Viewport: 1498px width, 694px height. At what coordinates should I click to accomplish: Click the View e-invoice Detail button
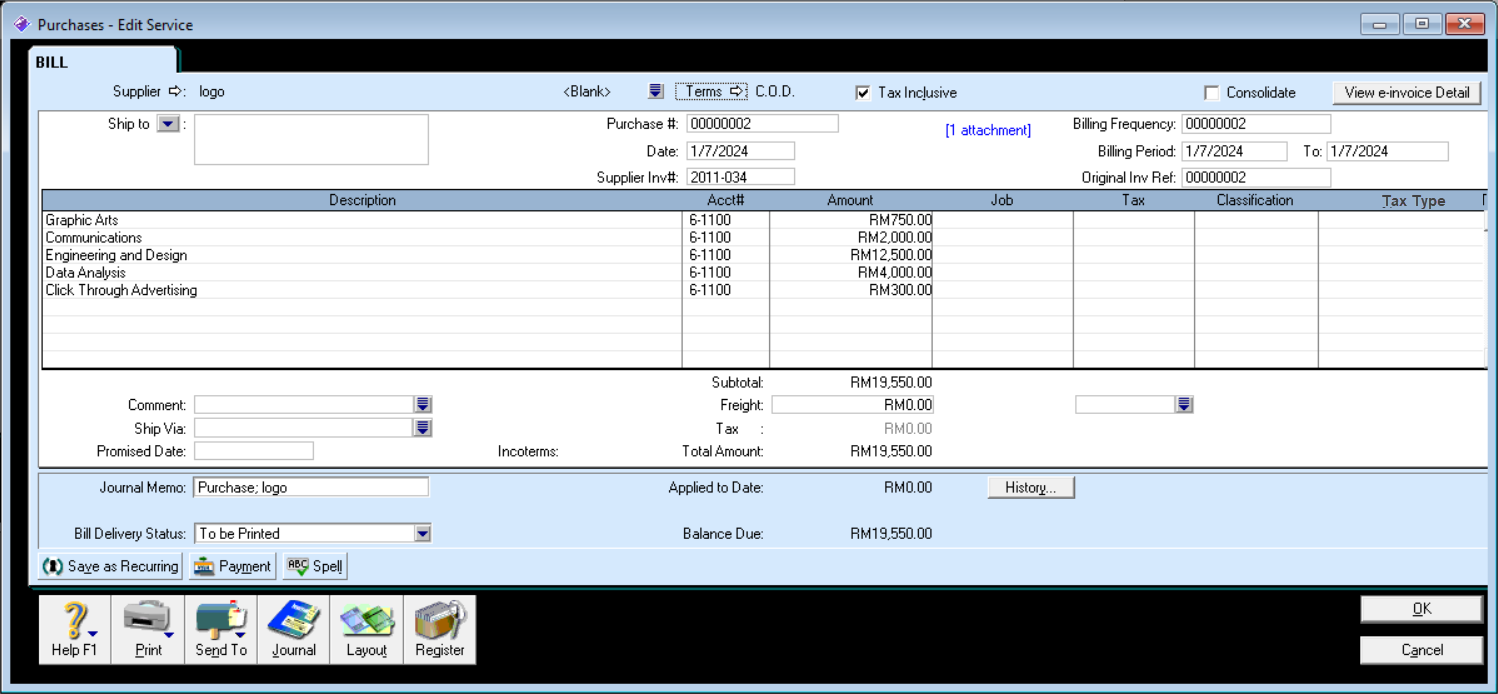tap(1406, 92)
